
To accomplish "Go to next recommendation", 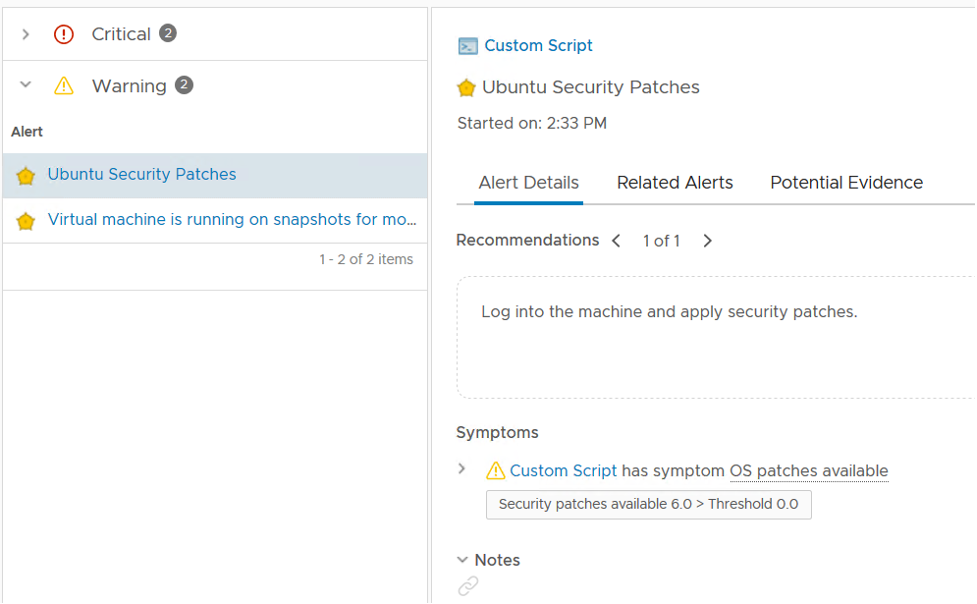I will coord(707,241).
